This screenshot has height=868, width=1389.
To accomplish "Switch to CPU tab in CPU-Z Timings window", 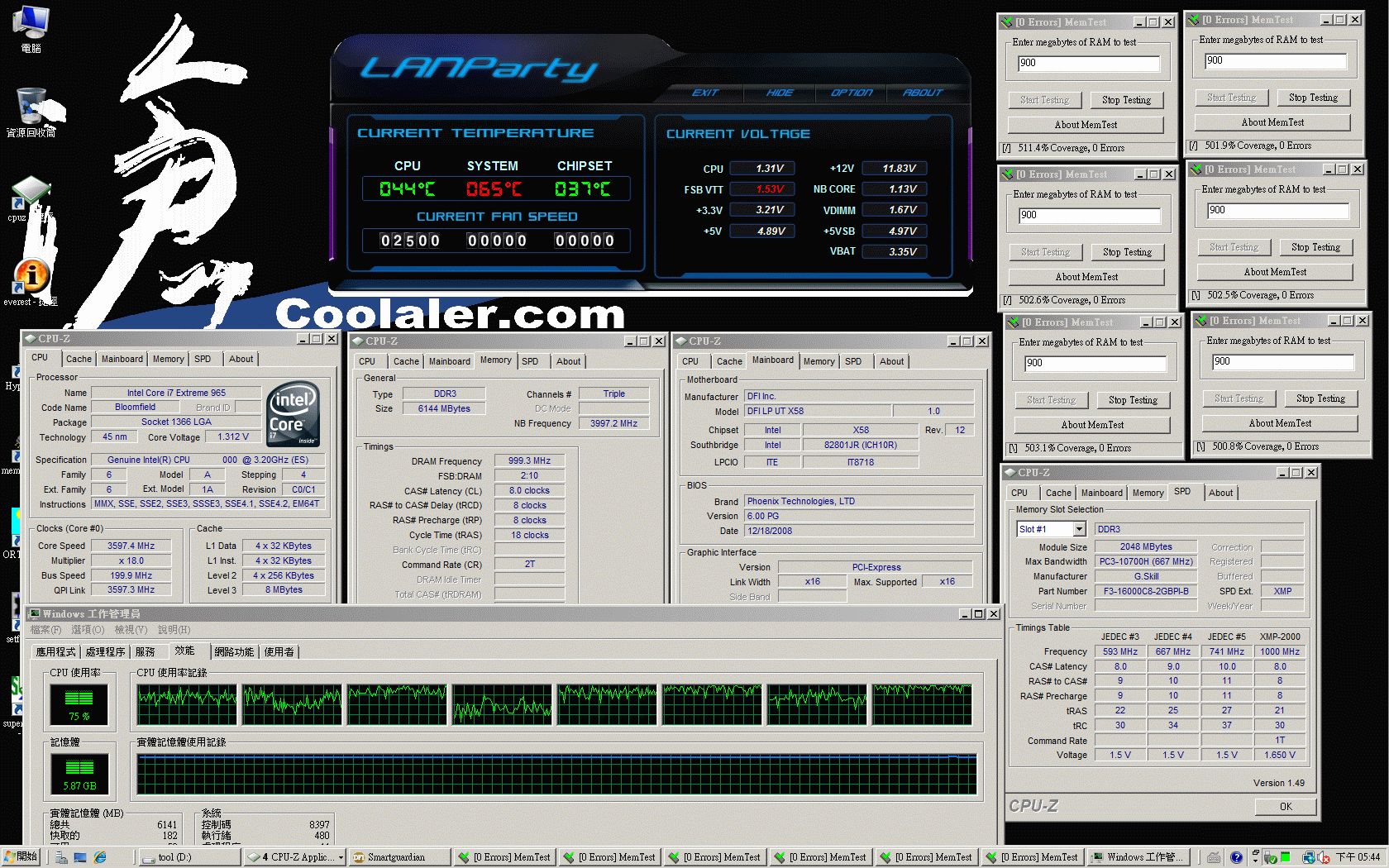I will pos(367,361).
